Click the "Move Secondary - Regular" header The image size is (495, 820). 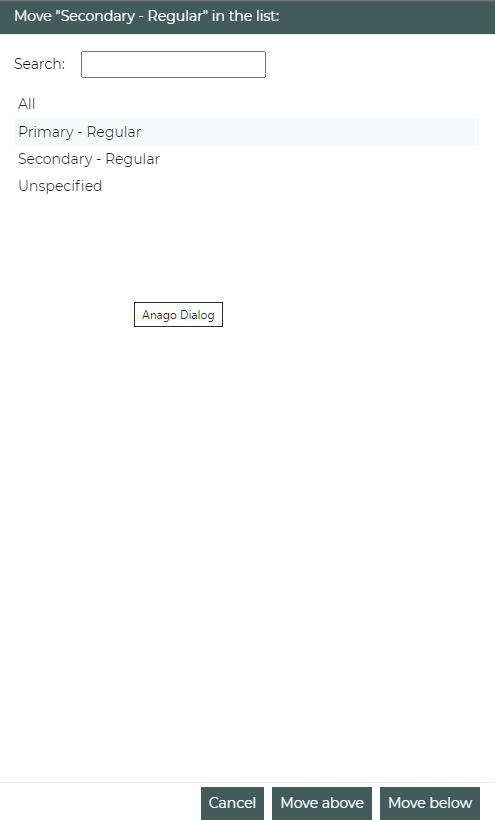coord(146,16)
